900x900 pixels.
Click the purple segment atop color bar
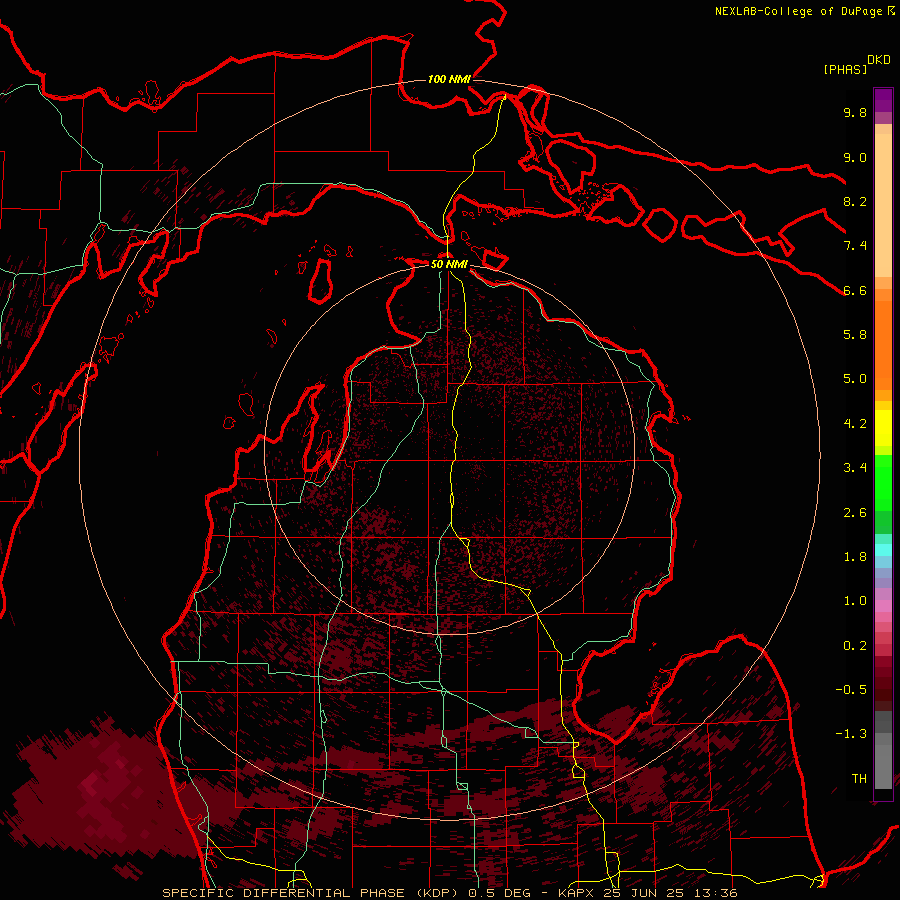883,100
